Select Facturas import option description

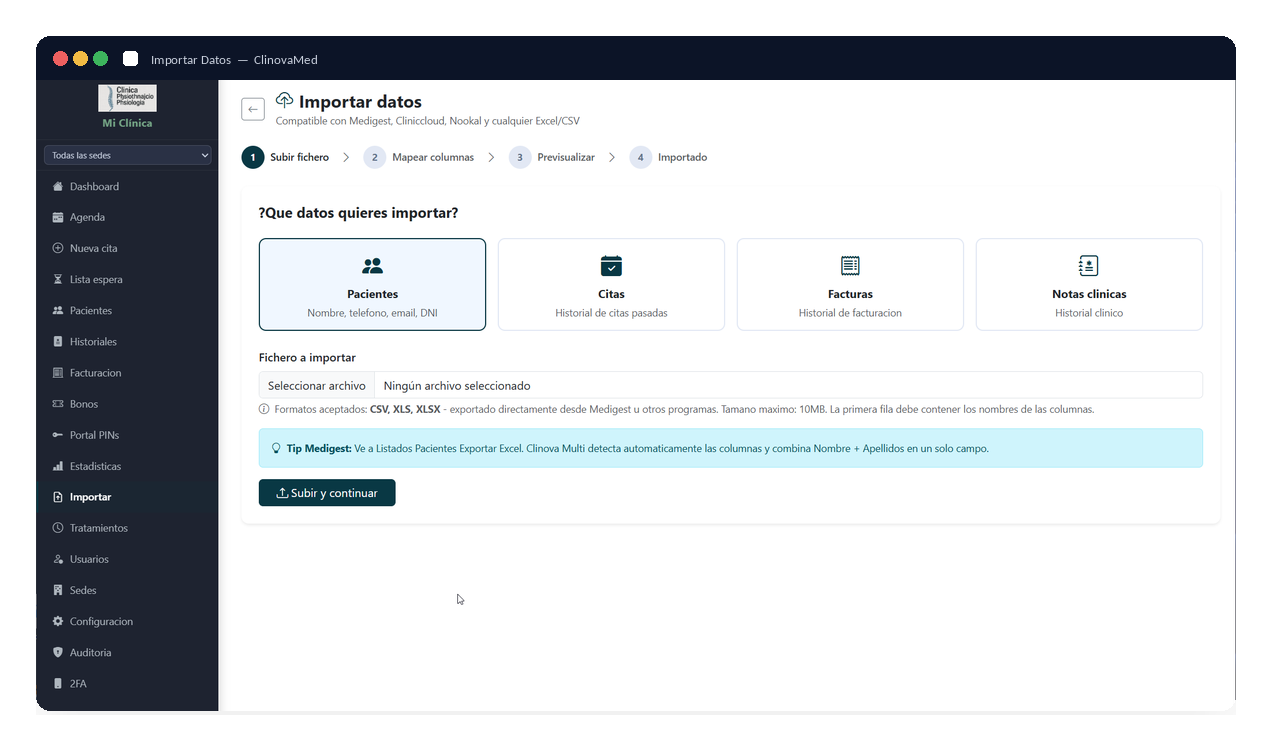[850, 313]
